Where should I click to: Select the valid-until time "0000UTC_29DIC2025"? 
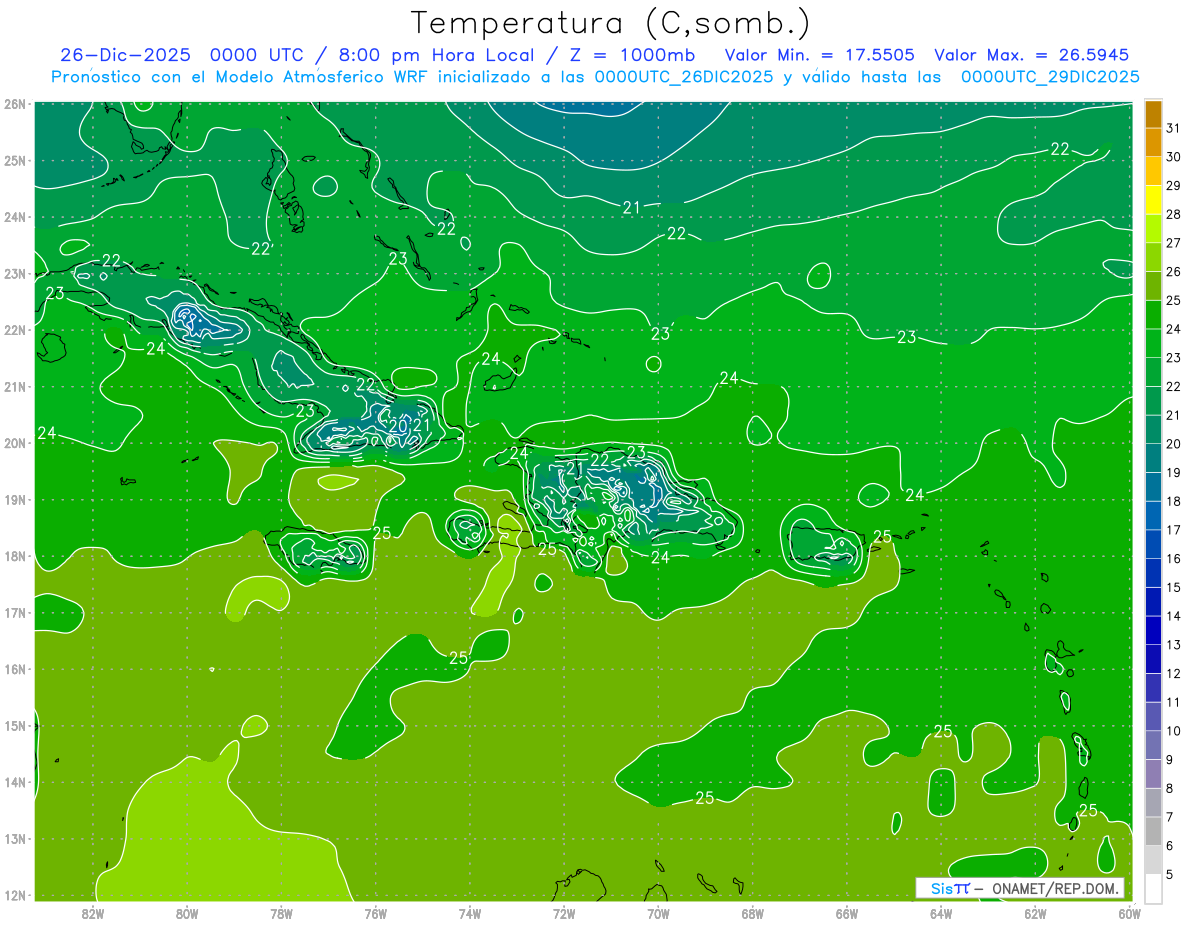[1050, 77]
